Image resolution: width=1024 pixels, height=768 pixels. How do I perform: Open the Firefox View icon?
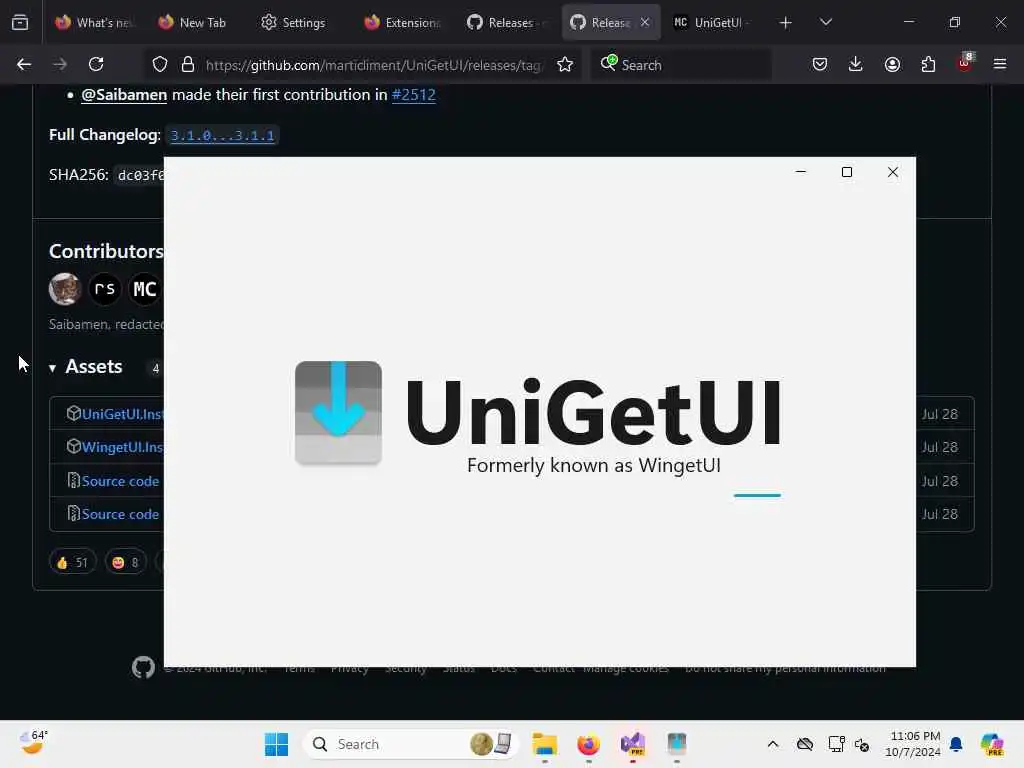[x=20, y=22]
